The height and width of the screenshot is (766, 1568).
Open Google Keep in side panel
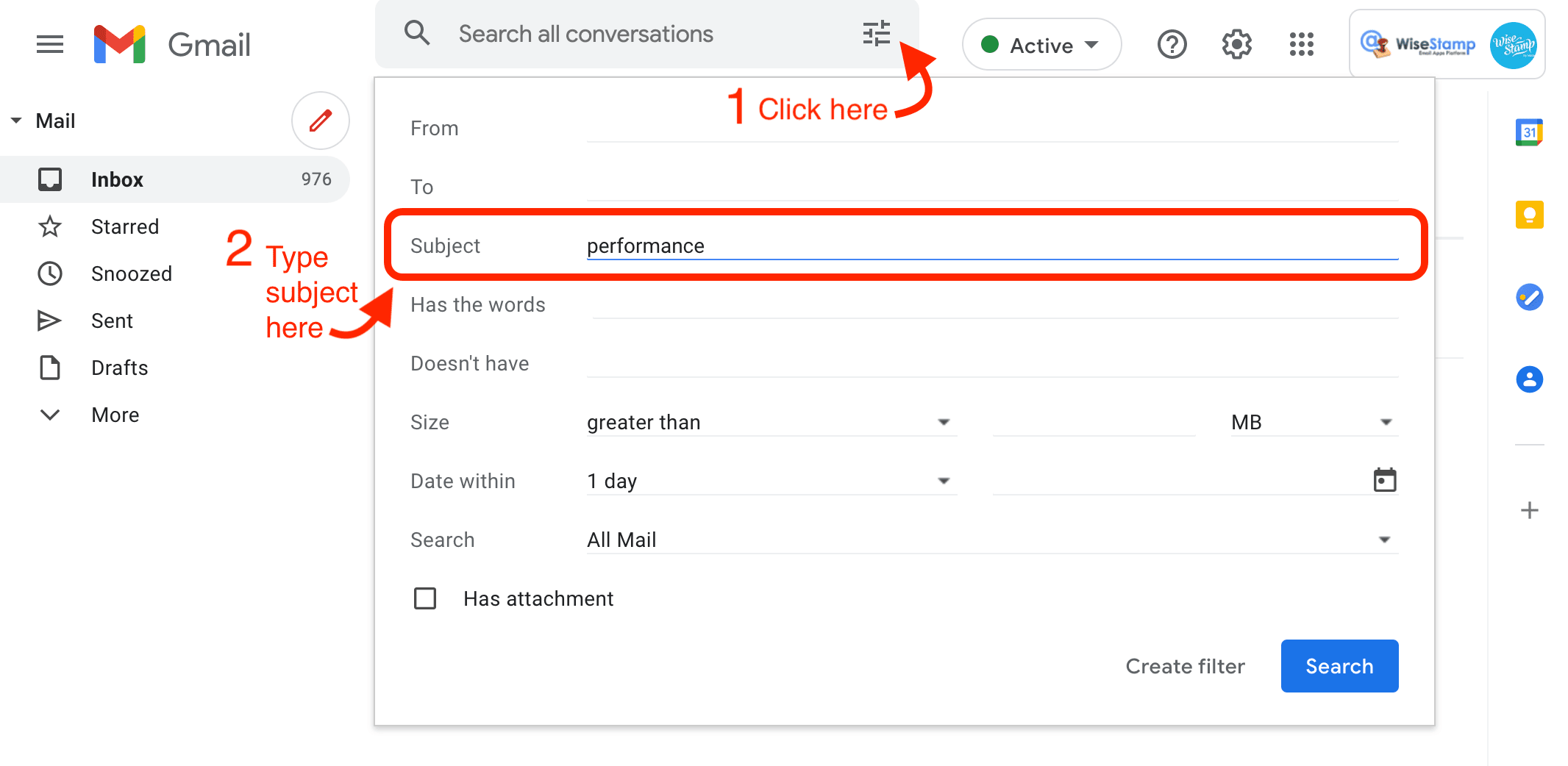tap(1529, 215)
